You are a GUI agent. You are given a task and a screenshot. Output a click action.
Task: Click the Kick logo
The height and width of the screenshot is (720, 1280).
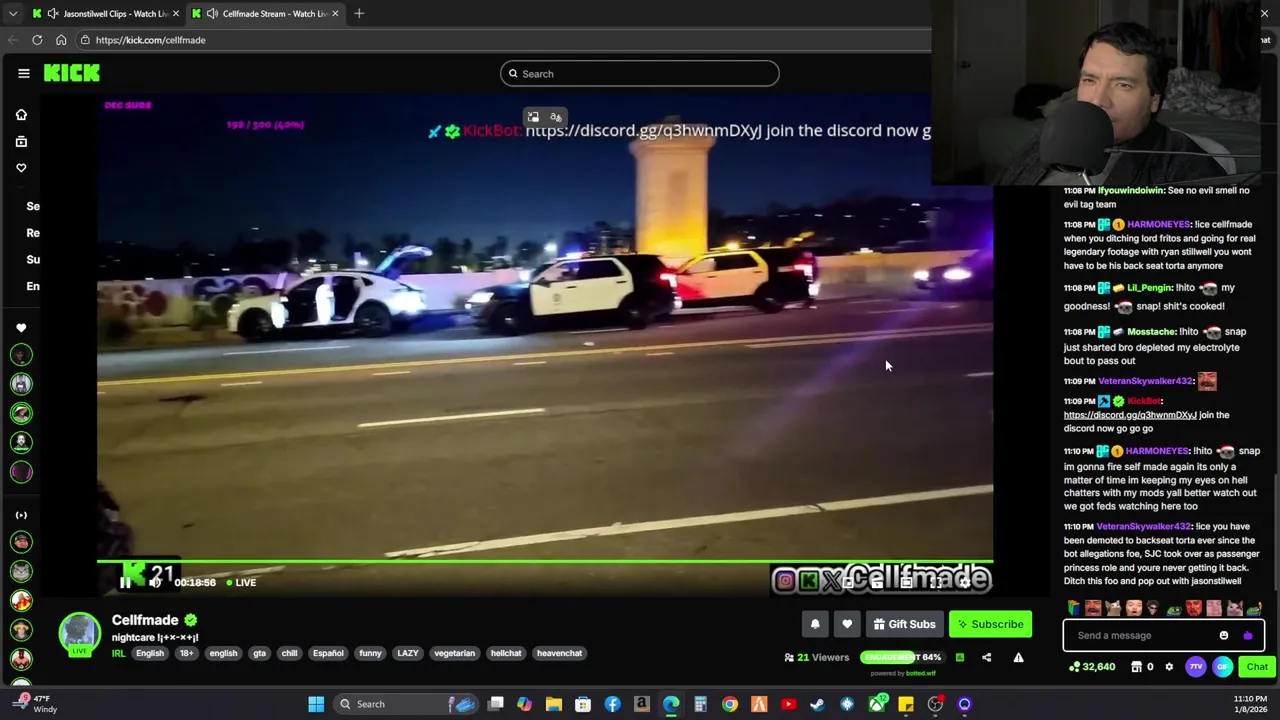point(72,73)
